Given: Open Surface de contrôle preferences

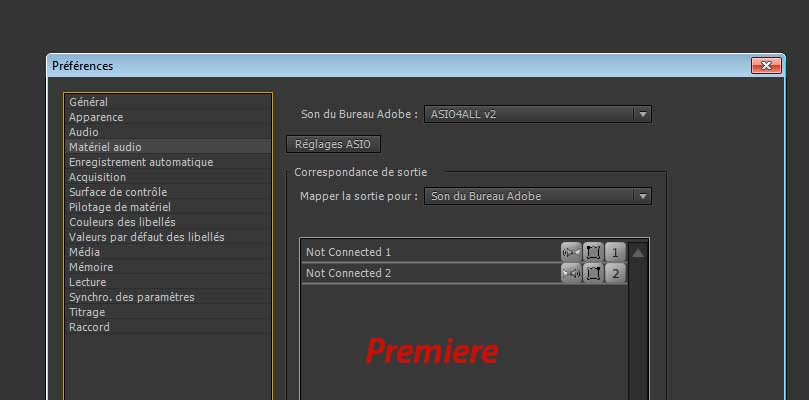Looking at the screenshot, I should pos(167,192).
